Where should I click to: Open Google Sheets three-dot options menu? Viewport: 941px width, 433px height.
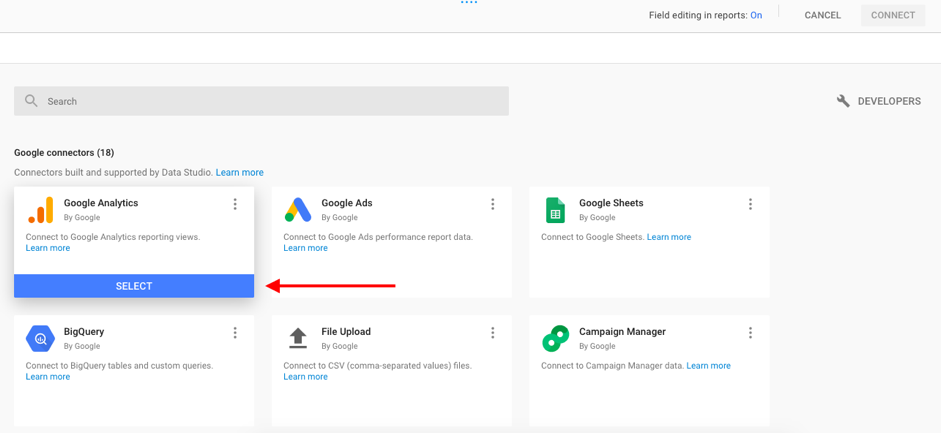pyautogui.click(x=750, y=204)
